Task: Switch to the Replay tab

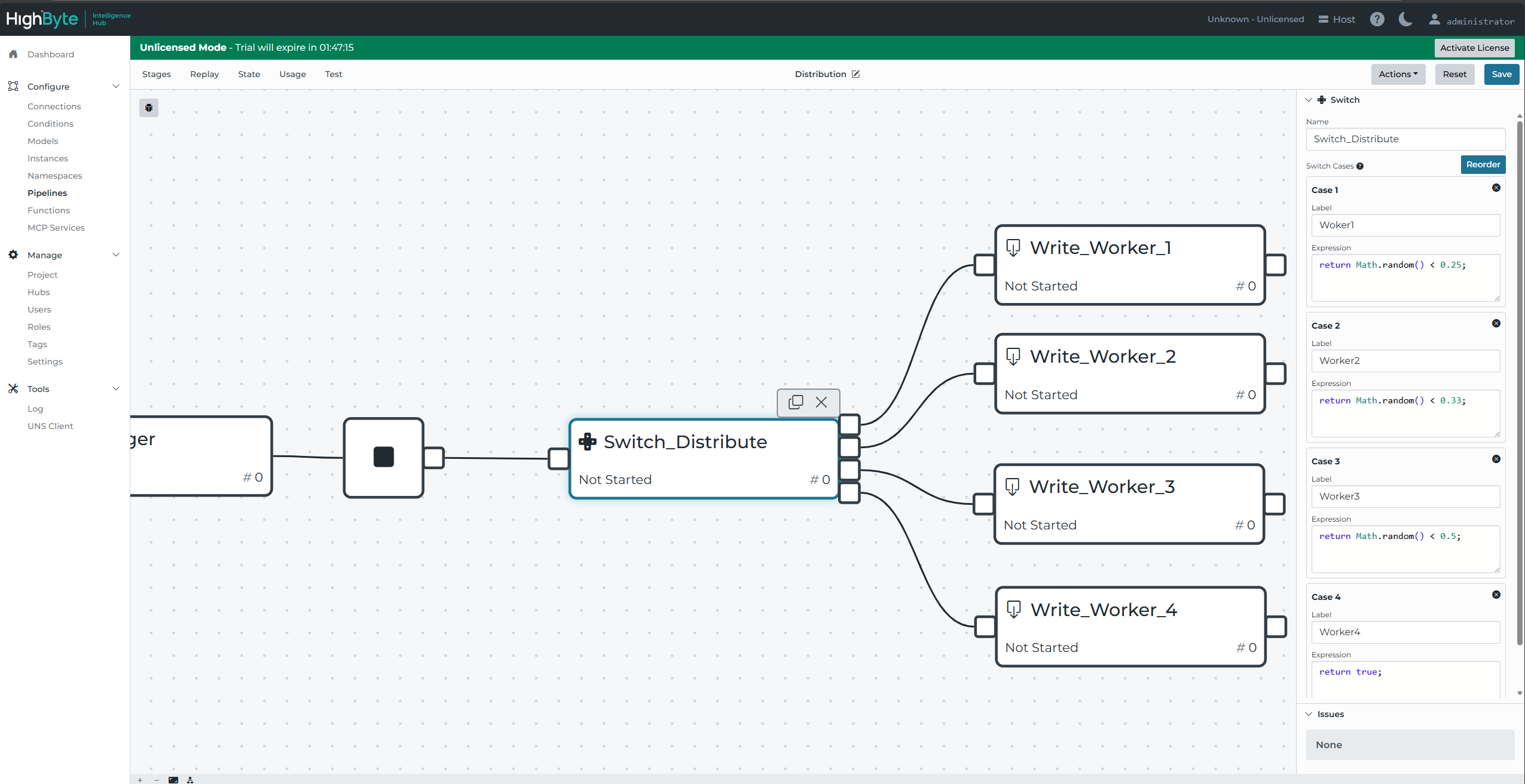Action: [x=204, y=74]
